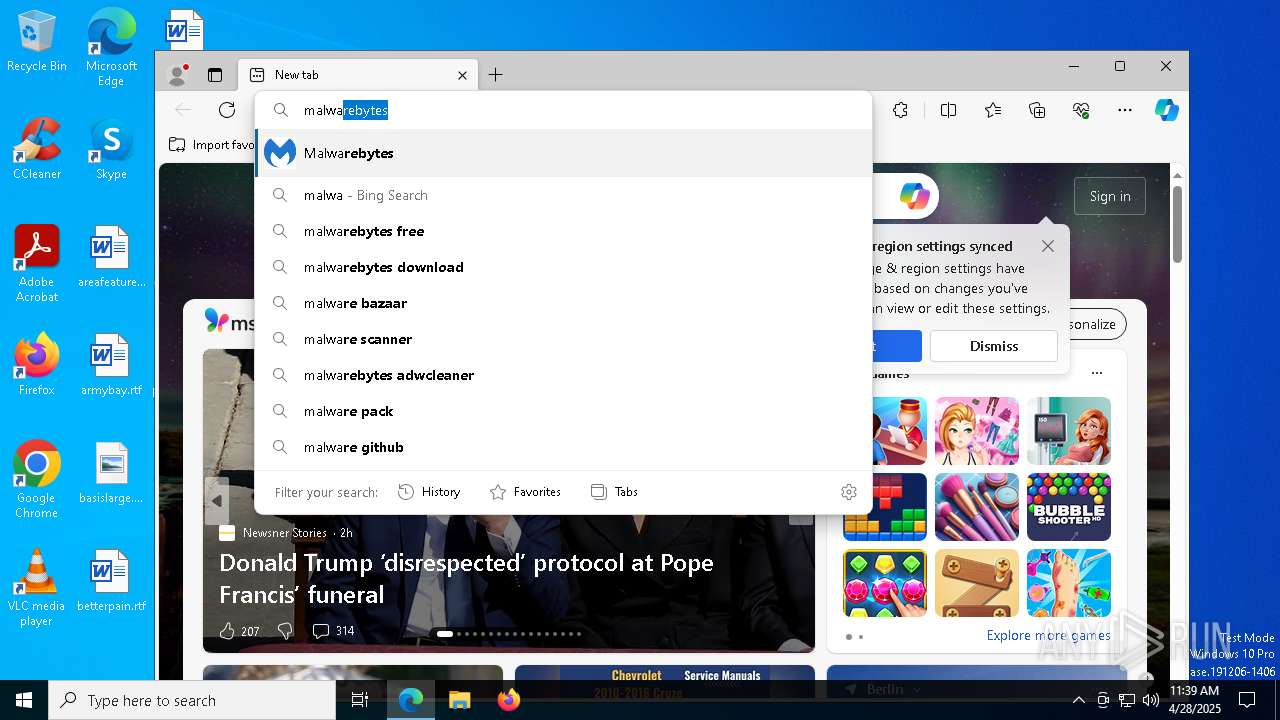Toggle Split screen icon in the toolbar
The height and width of the screenshot is (720, 1280).
pyautogui.click(x=948, y=110)
